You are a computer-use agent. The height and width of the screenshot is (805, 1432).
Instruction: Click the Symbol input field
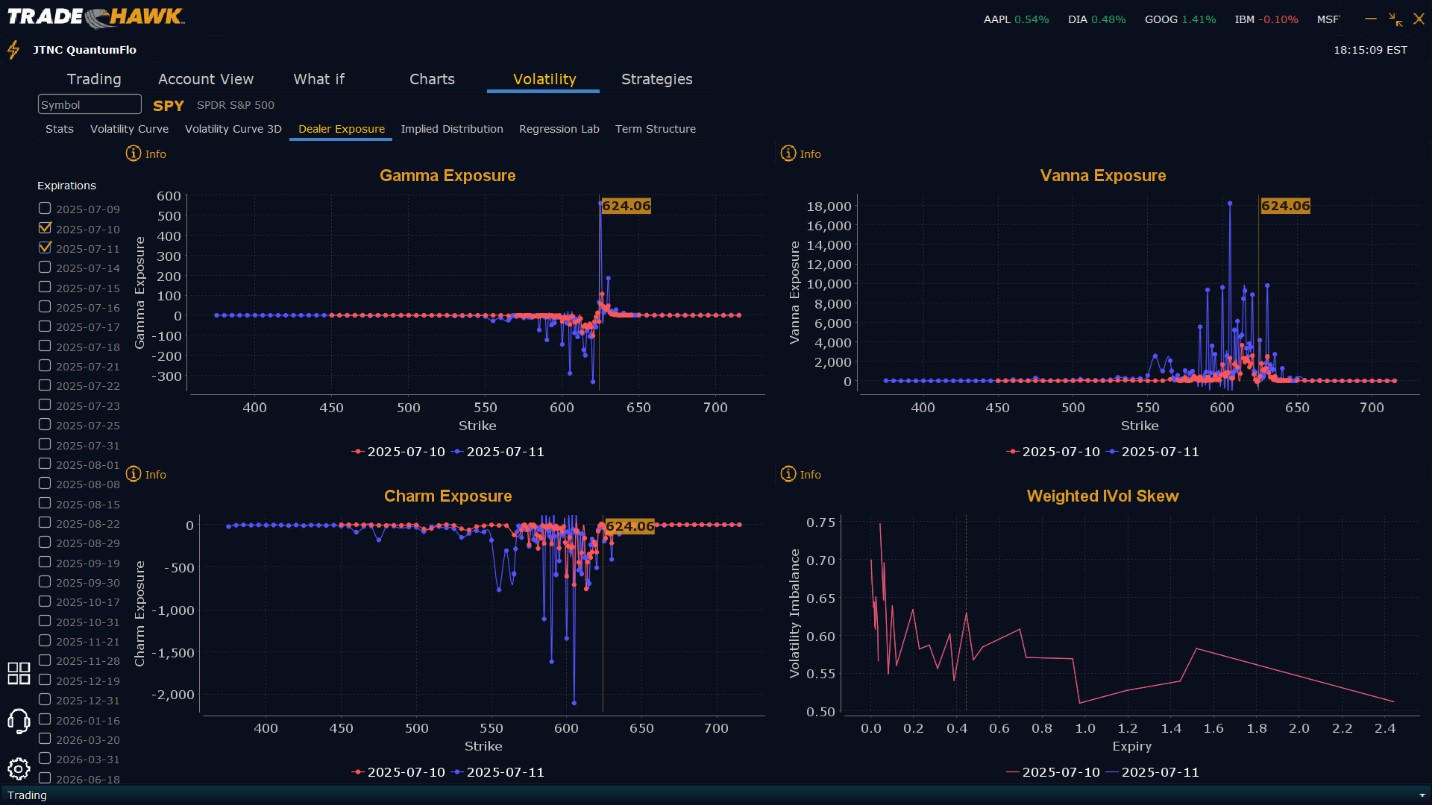pos(90,105)
